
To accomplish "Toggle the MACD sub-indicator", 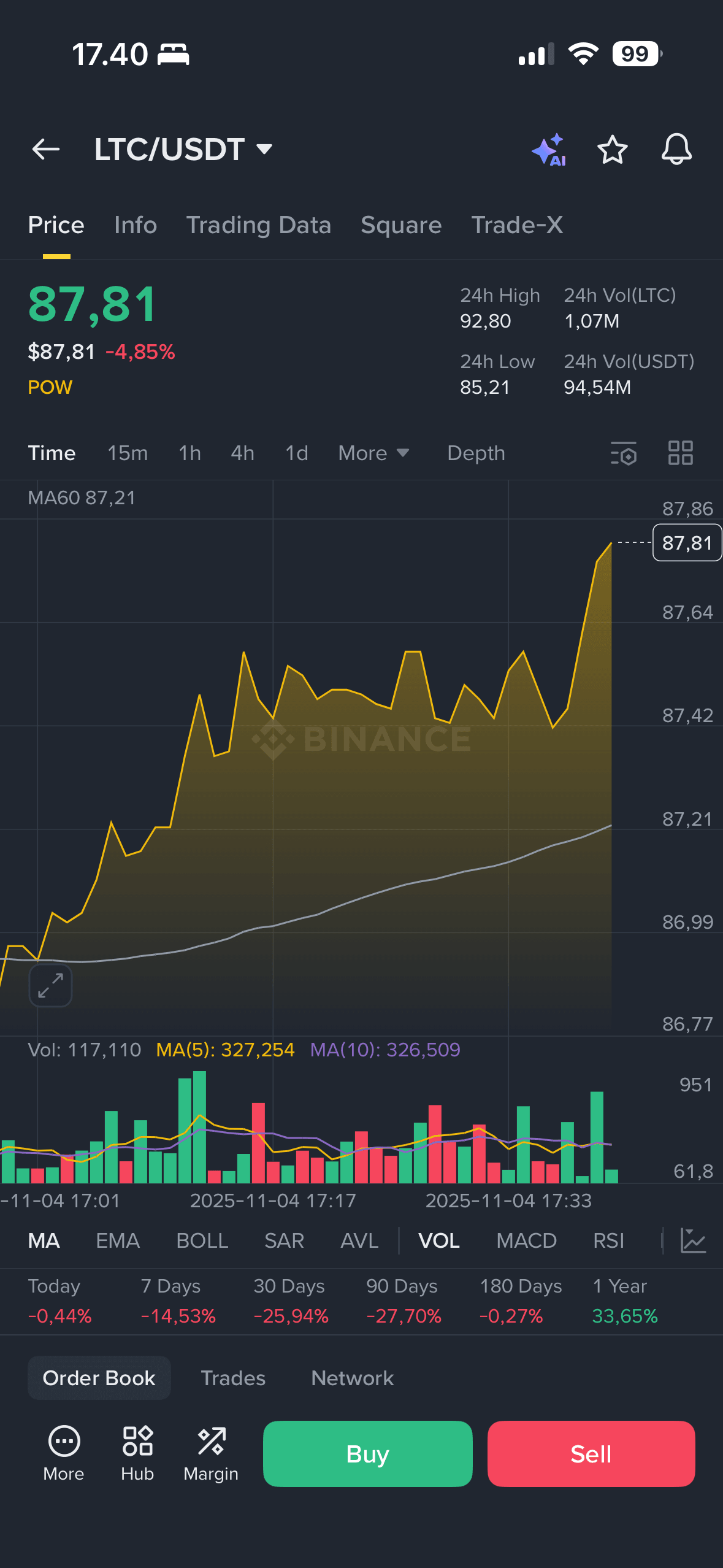I will [x=526, y=1240].
